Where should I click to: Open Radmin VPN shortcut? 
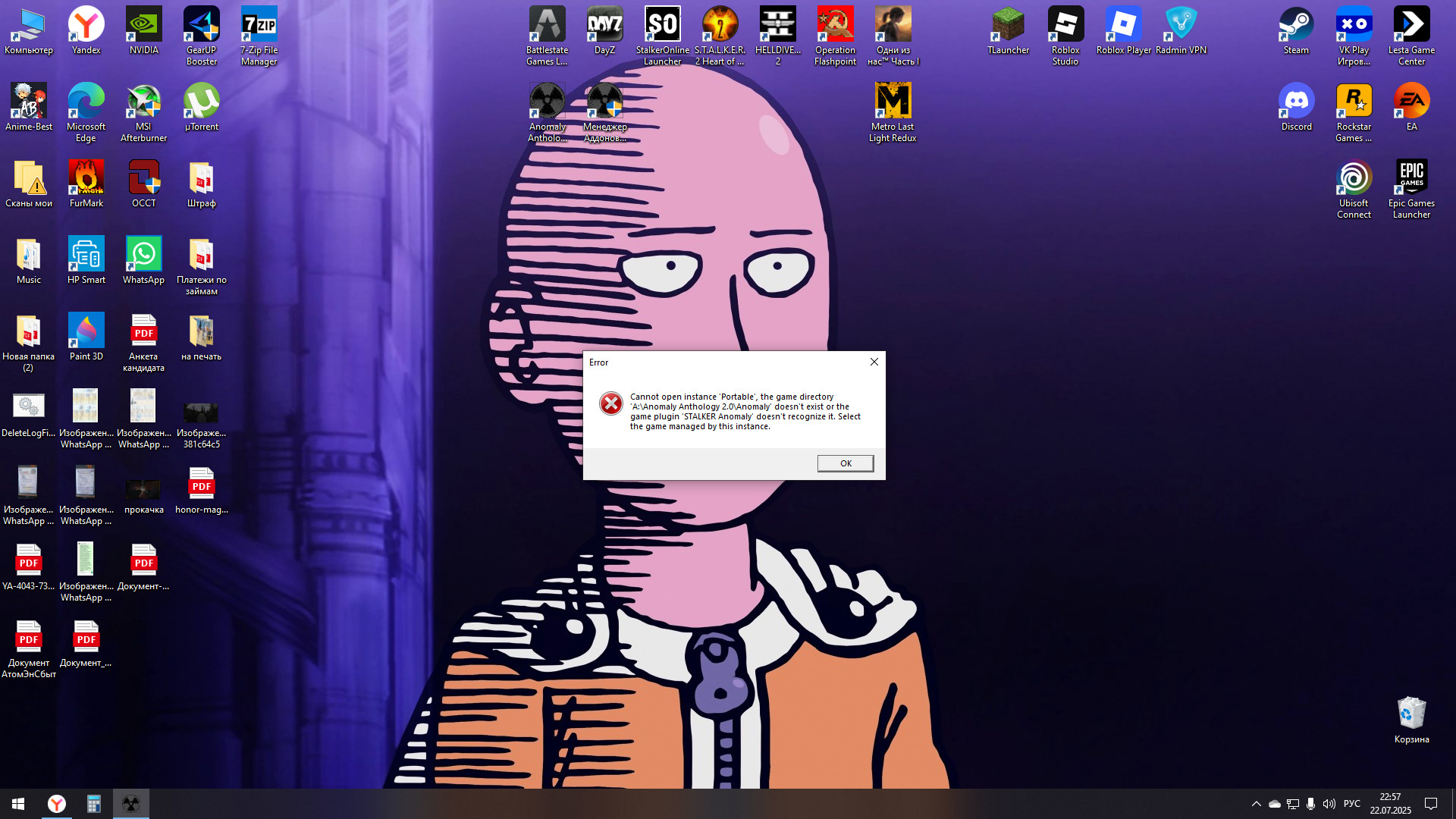click(1181, 31)
